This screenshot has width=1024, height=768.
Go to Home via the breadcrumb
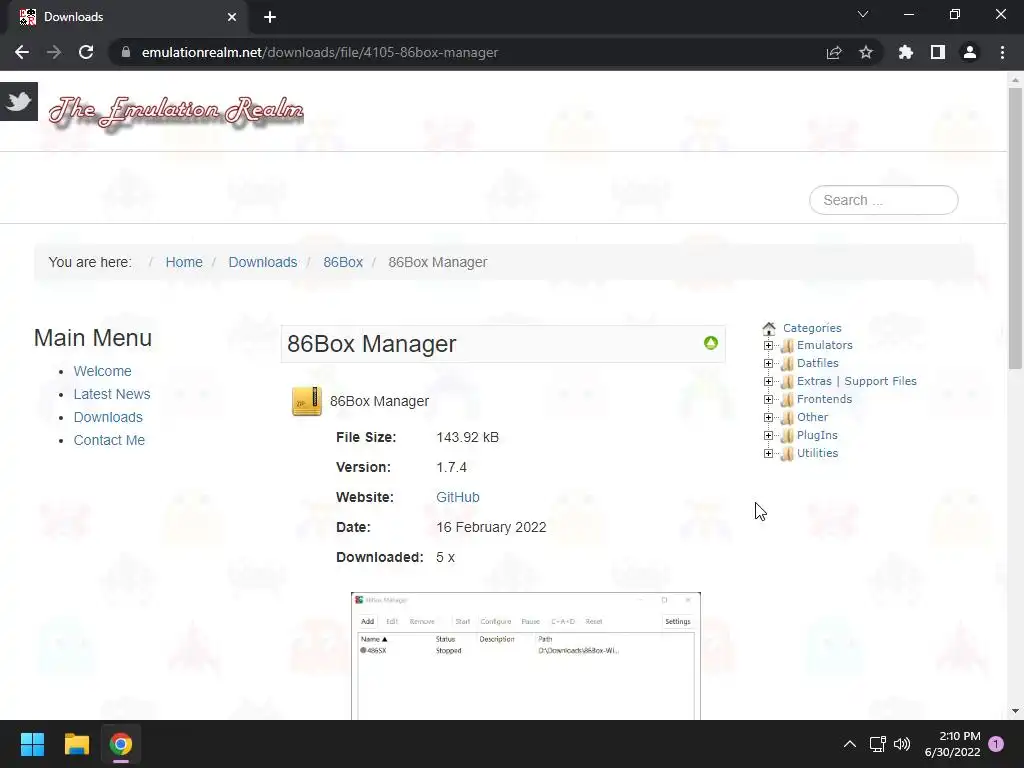point(184,262)
